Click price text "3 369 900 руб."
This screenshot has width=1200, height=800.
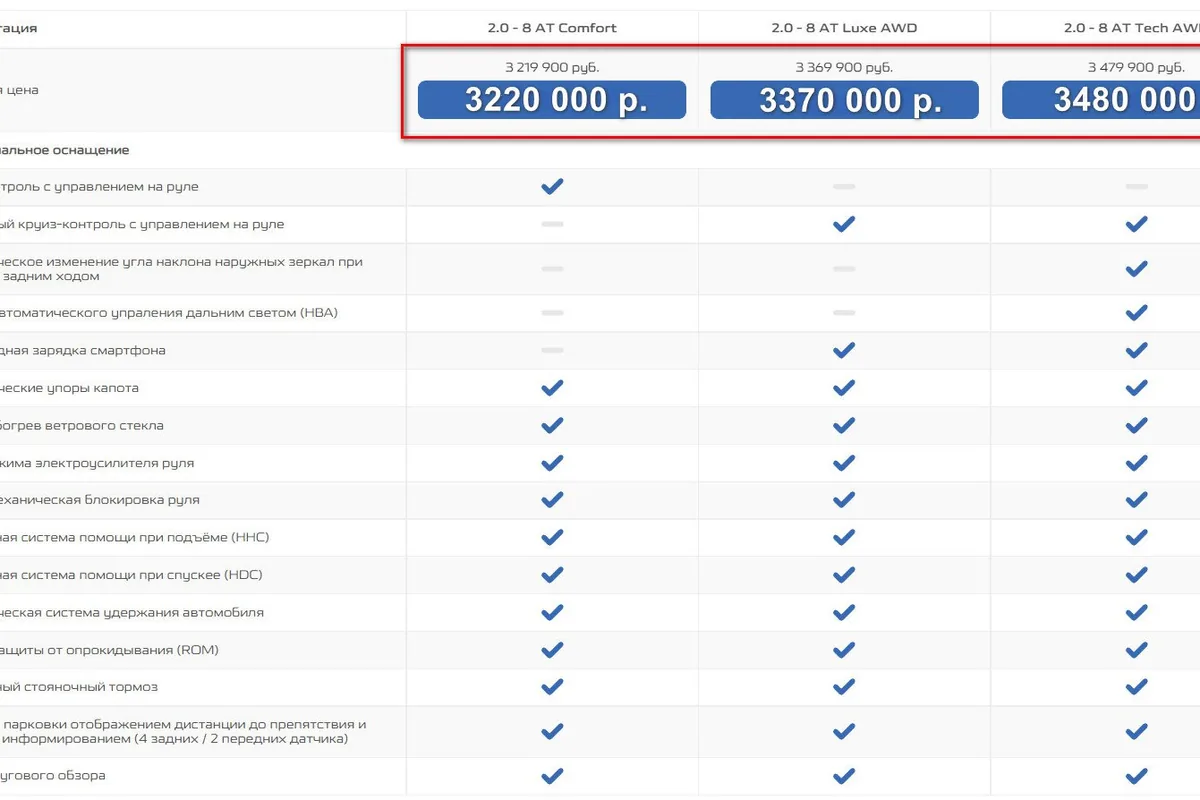point(844,67)
